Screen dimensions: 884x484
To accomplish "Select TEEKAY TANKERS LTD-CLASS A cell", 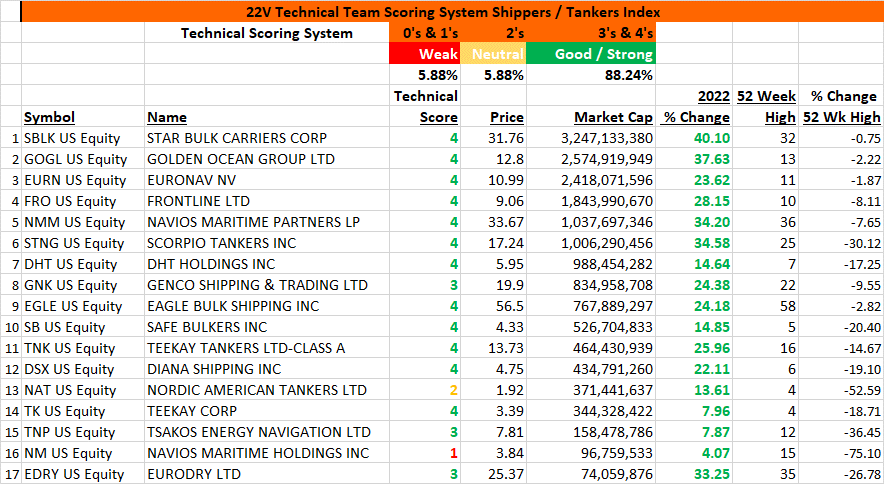I will tap(267, 348).
